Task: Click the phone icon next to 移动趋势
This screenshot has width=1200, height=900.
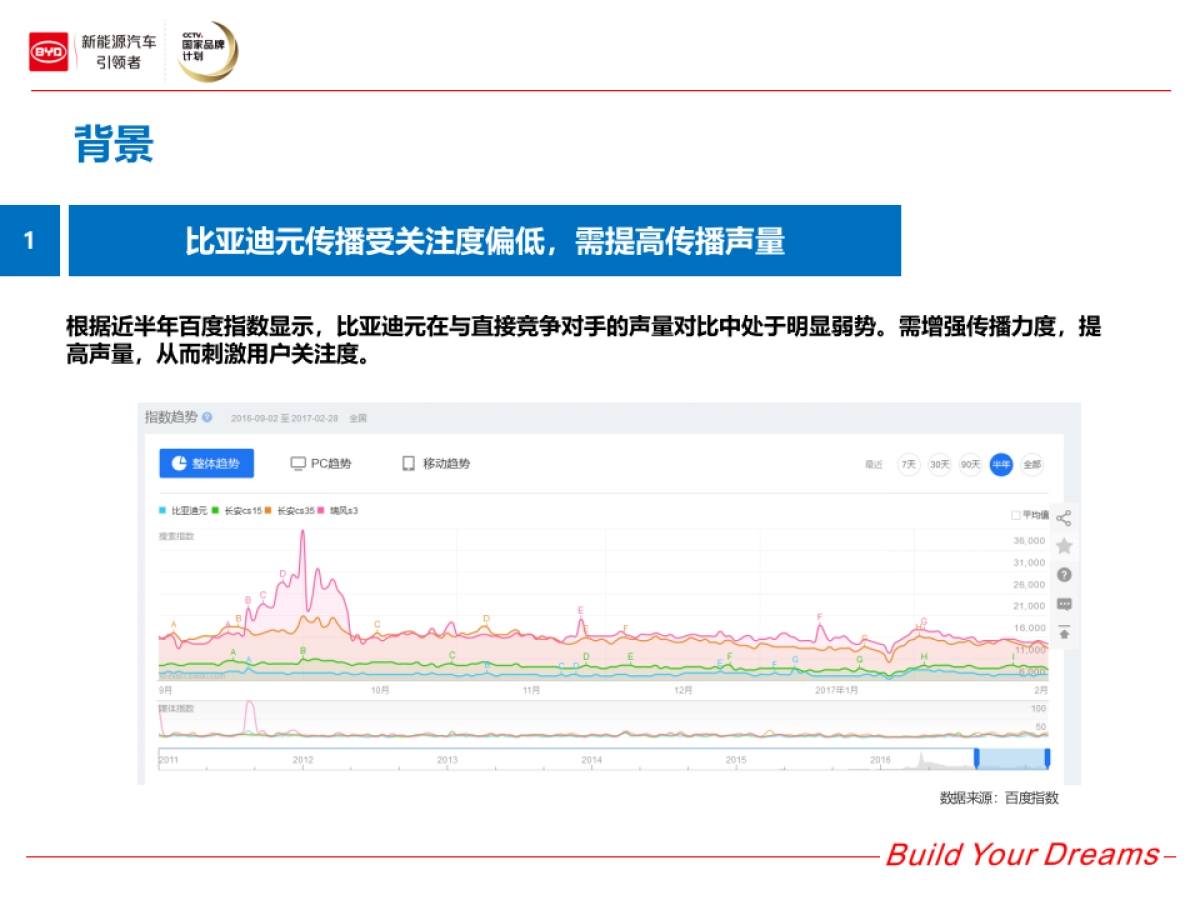Action: point(407,463)
